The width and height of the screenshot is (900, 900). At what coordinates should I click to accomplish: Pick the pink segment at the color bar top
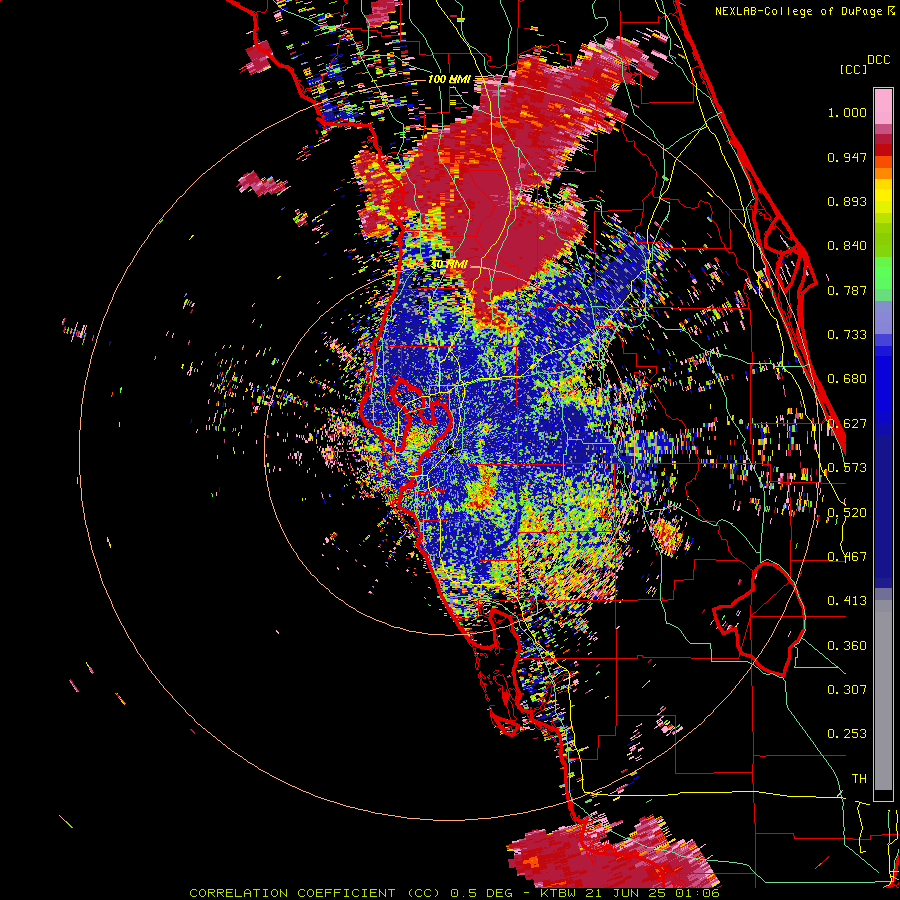[x=883, y=106]
